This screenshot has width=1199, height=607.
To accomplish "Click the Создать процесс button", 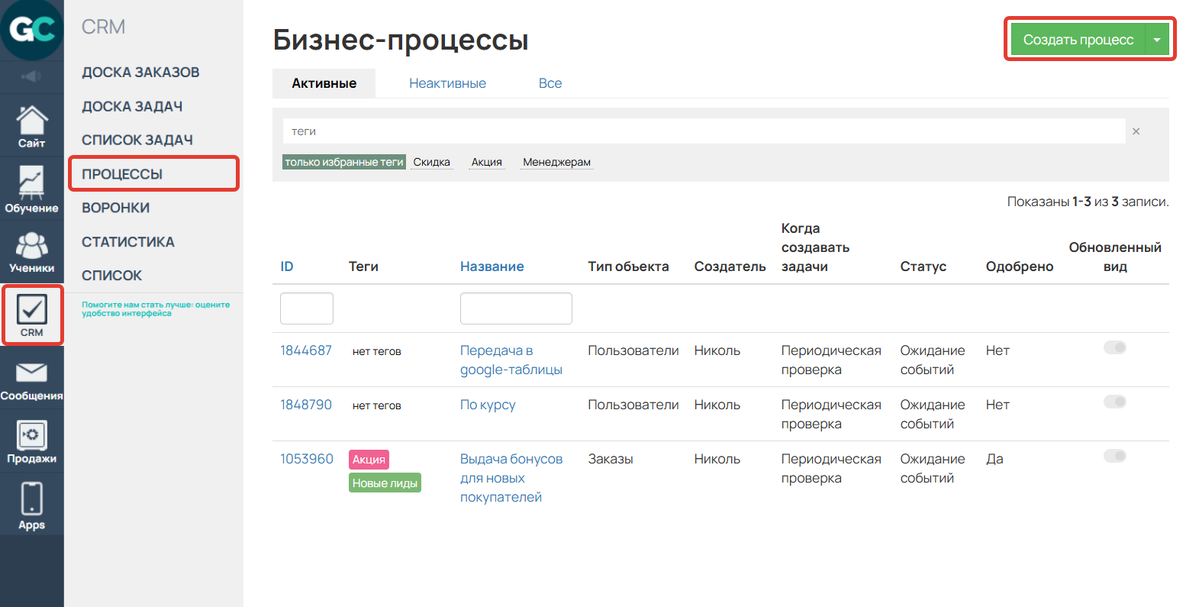I will pos(1077,40).
